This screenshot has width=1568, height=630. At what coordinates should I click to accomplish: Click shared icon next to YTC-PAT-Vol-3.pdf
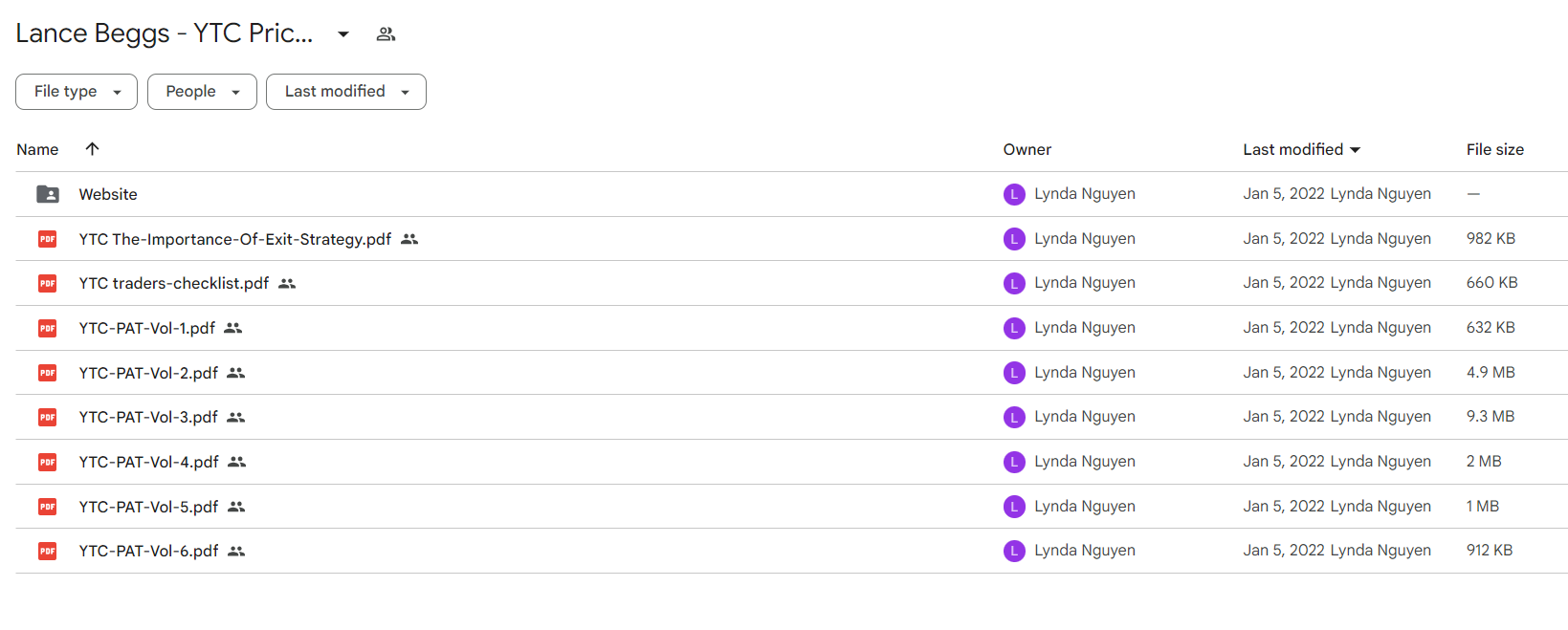point(236,417)
